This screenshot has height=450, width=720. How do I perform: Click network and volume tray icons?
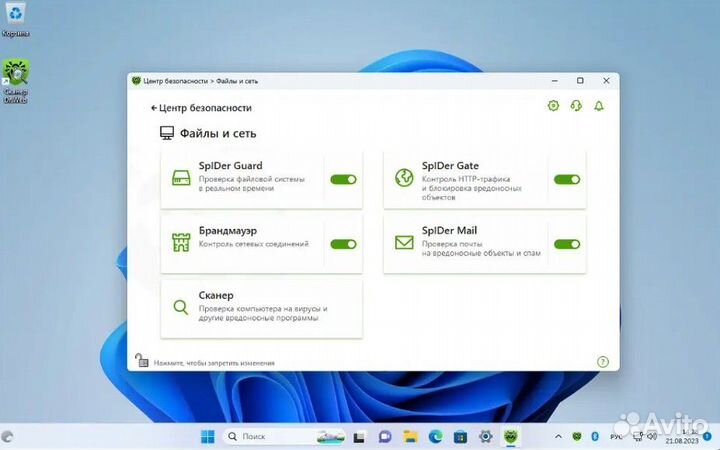coord(645,436)
